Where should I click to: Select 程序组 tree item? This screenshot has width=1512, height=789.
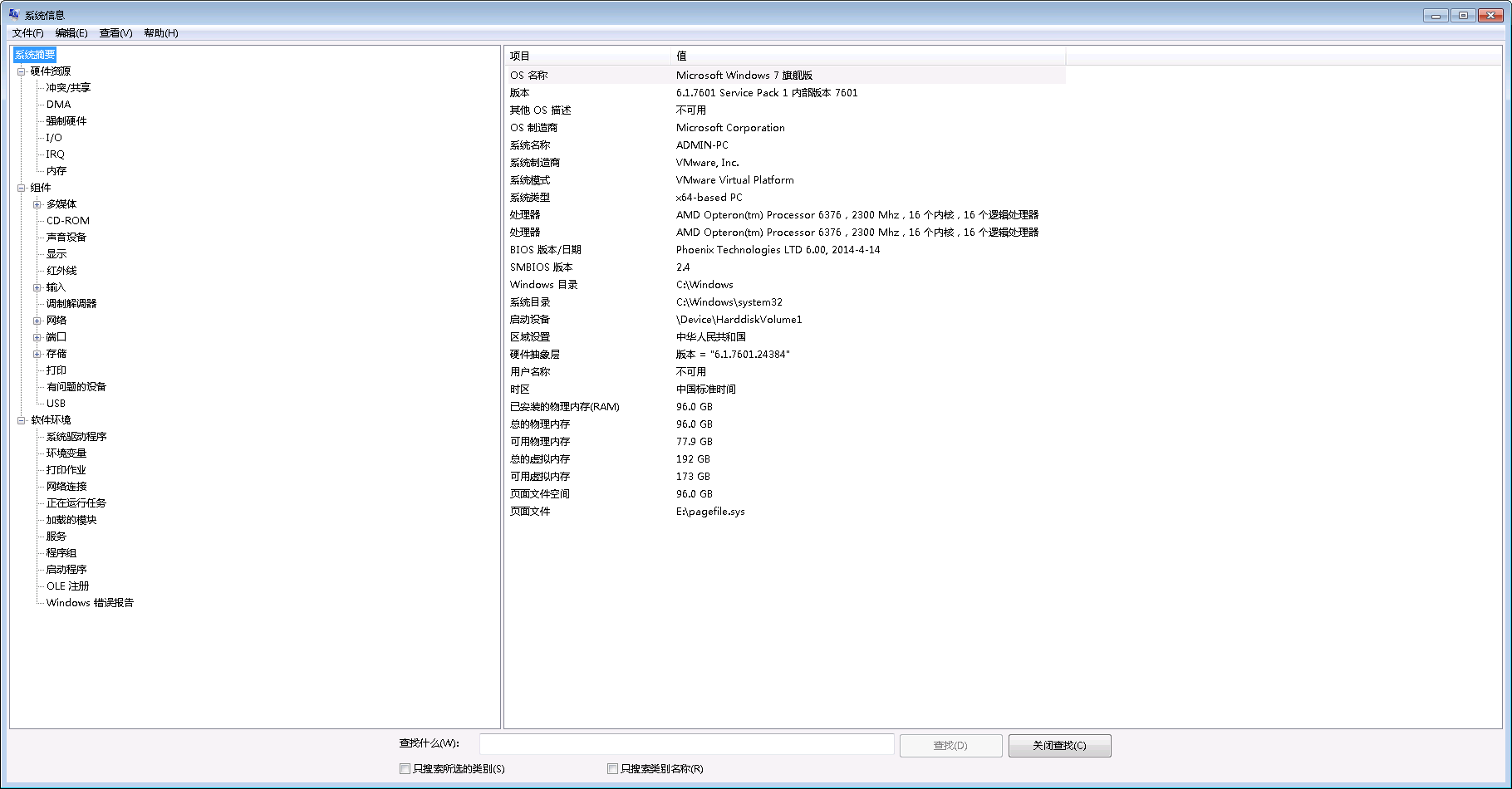[x=61, y=553]
